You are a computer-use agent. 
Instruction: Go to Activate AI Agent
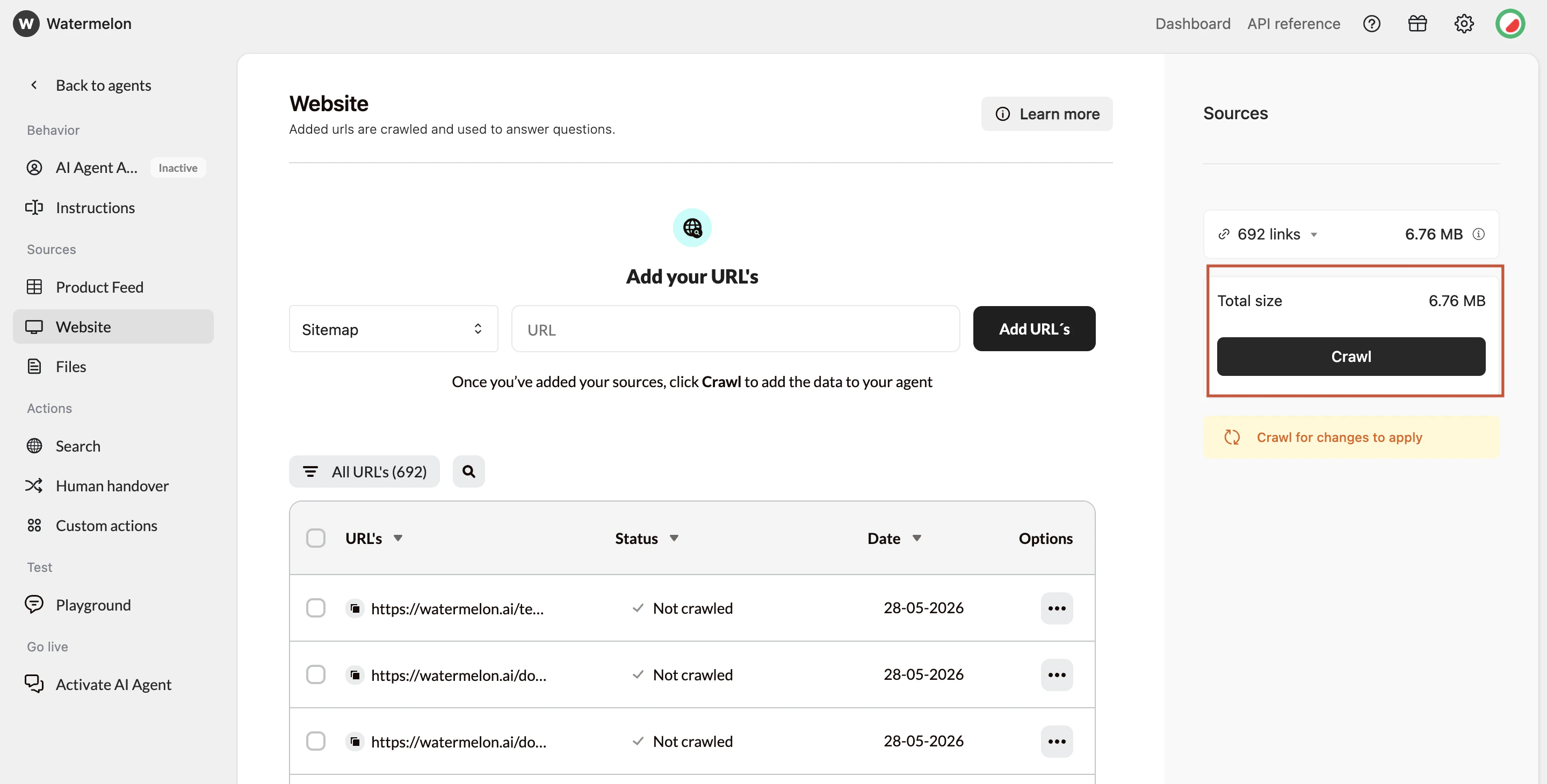point(113,684)
